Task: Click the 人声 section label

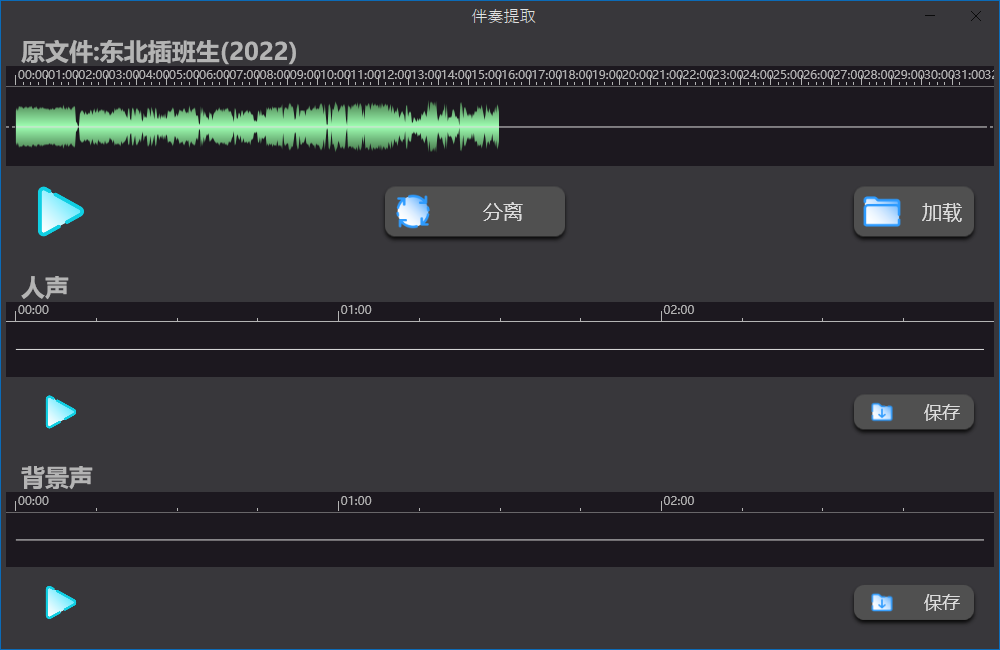Action: (44, 287)
